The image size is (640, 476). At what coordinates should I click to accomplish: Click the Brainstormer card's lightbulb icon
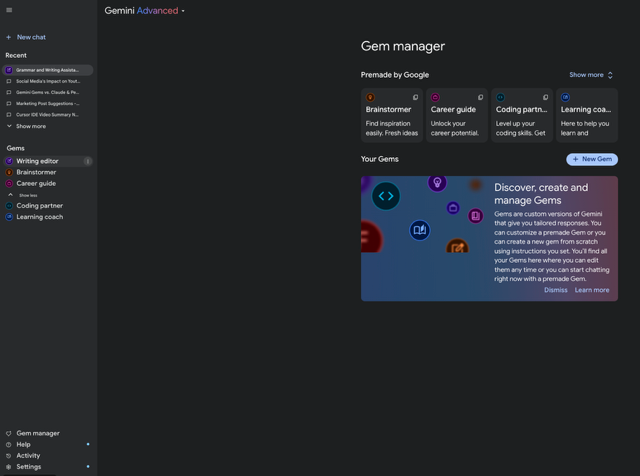coord(370,97)
